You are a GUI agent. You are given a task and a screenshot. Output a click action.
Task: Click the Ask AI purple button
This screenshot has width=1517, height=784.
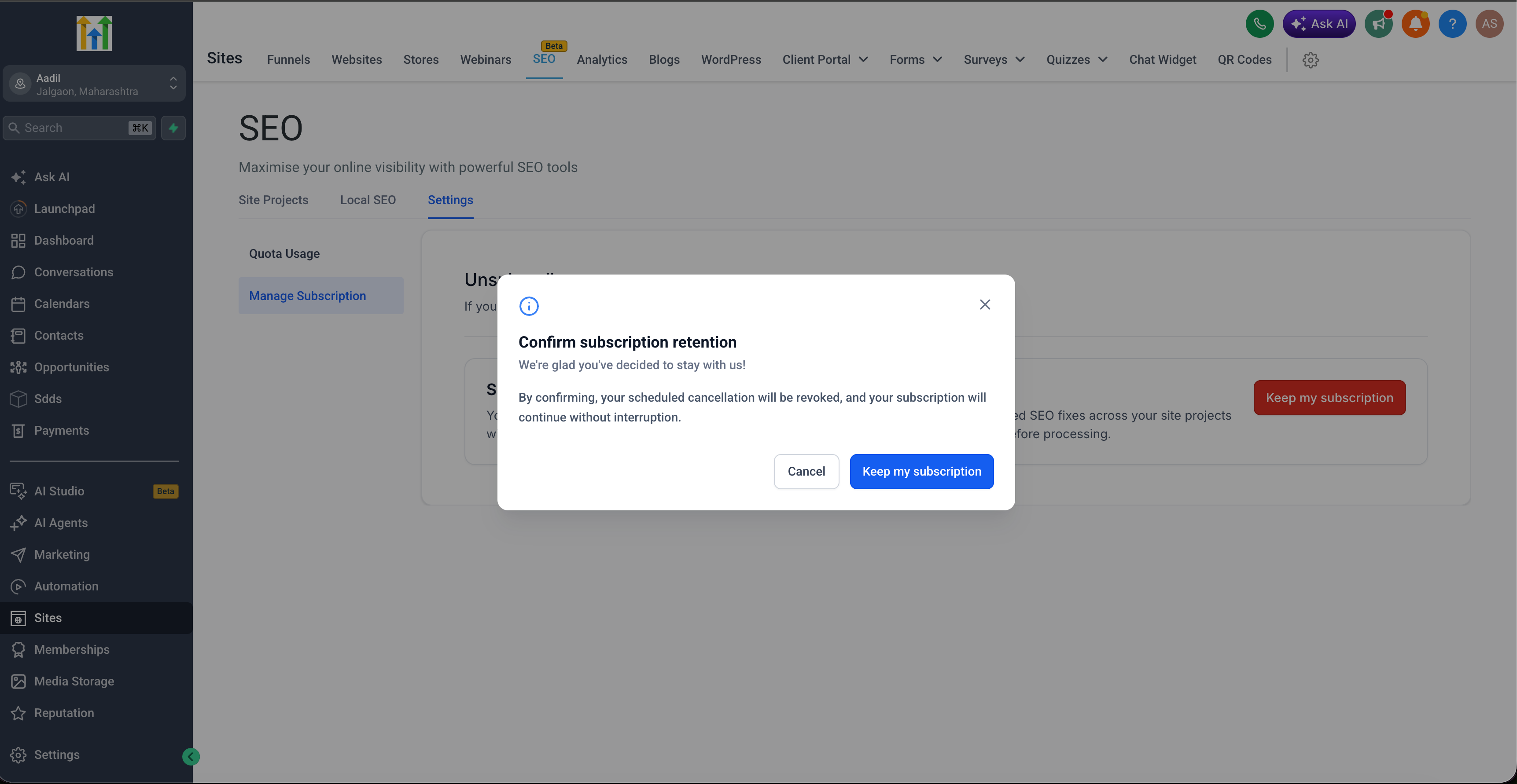pyautogui.click(x=1319, y=24)
